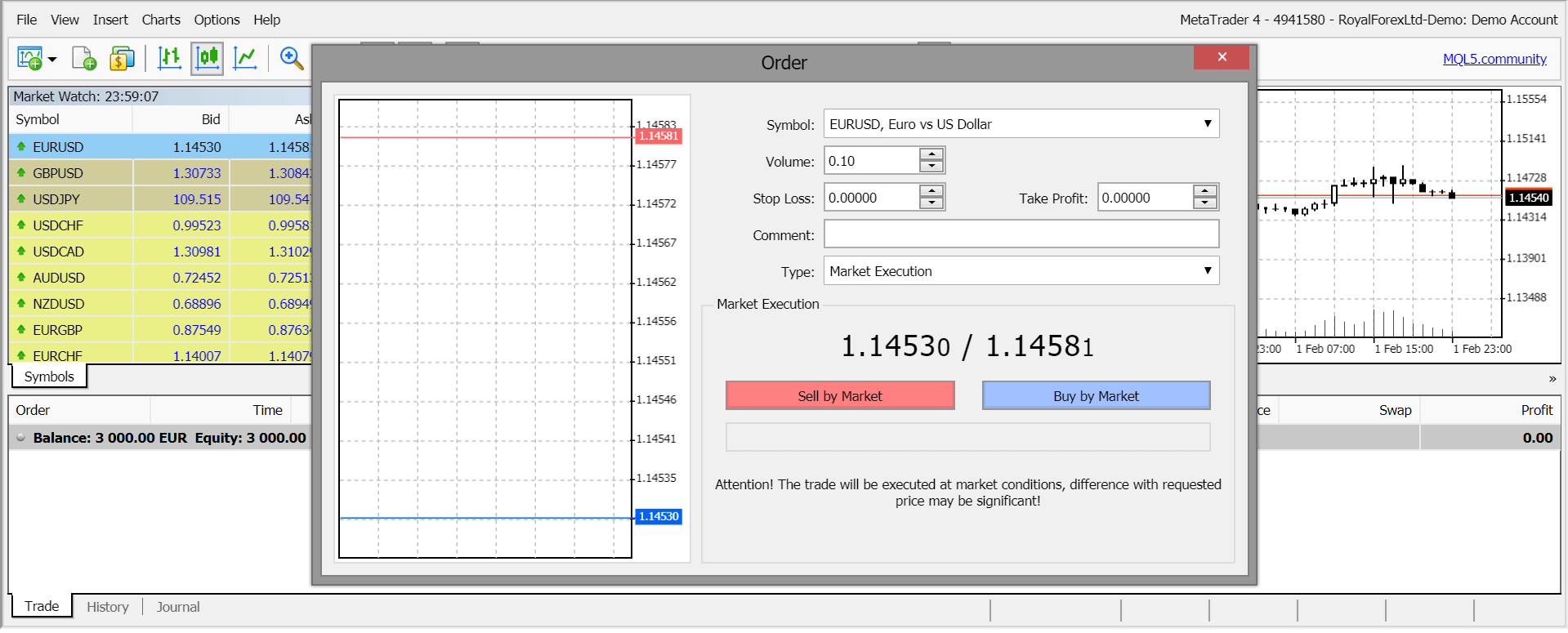Expand the Symbol dropdown in Order dialog

[1207, 124]
